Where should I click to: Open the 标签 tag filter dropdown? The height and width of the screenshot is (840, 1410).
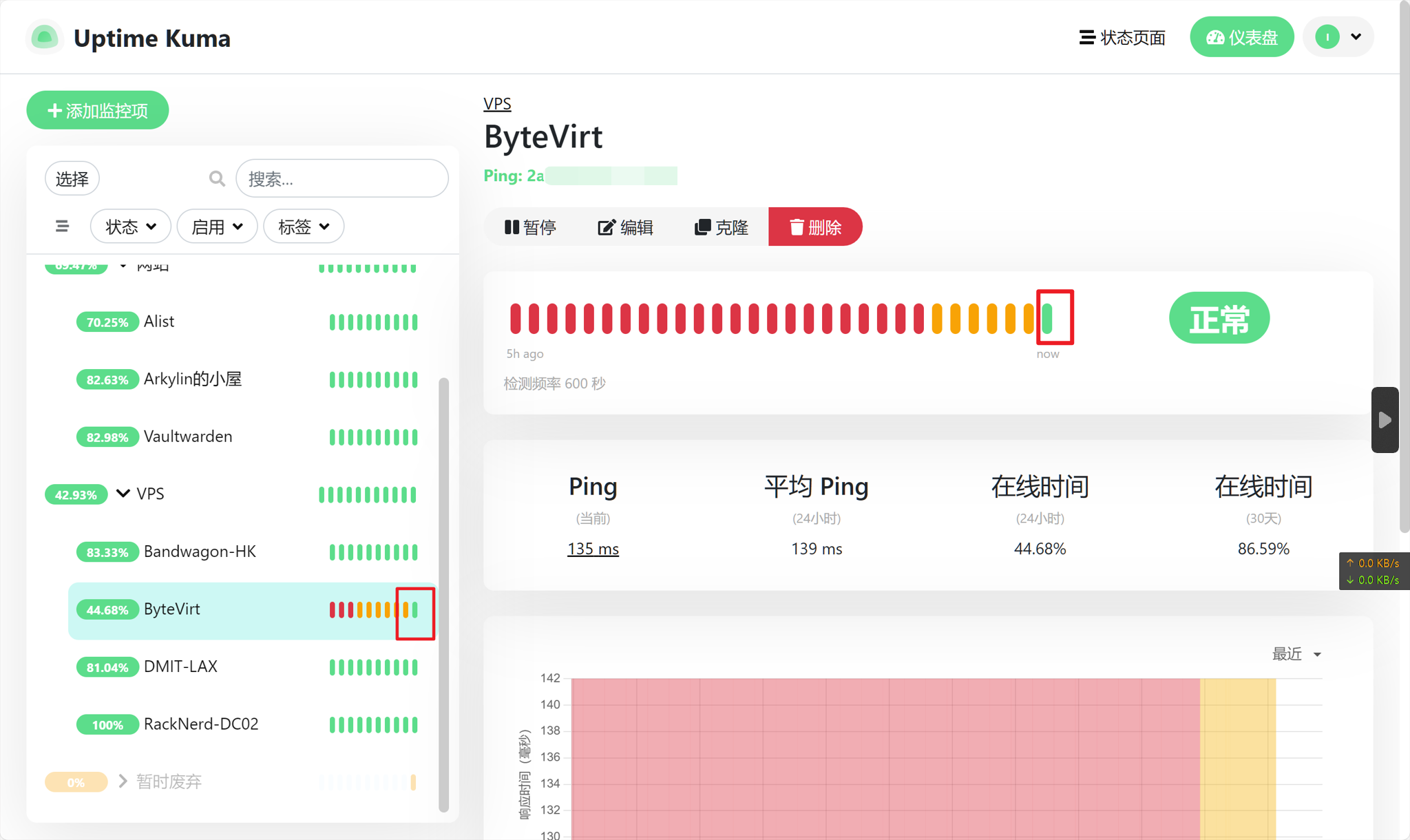[x=304, y=227]
